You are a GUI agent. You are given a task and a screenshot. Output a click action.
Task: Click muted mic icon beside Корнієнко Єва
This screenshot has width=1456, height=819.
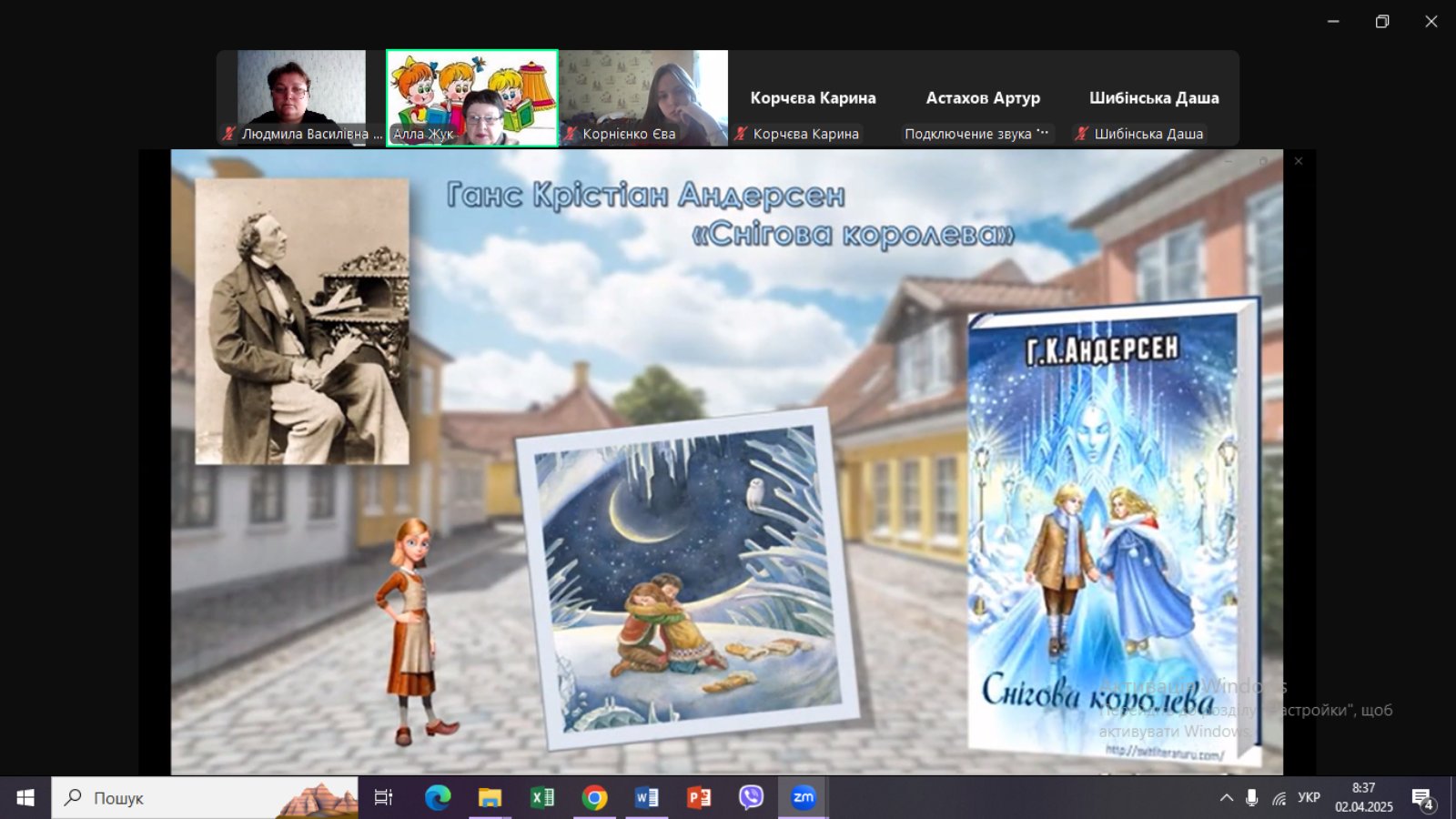tap(571, 134)
